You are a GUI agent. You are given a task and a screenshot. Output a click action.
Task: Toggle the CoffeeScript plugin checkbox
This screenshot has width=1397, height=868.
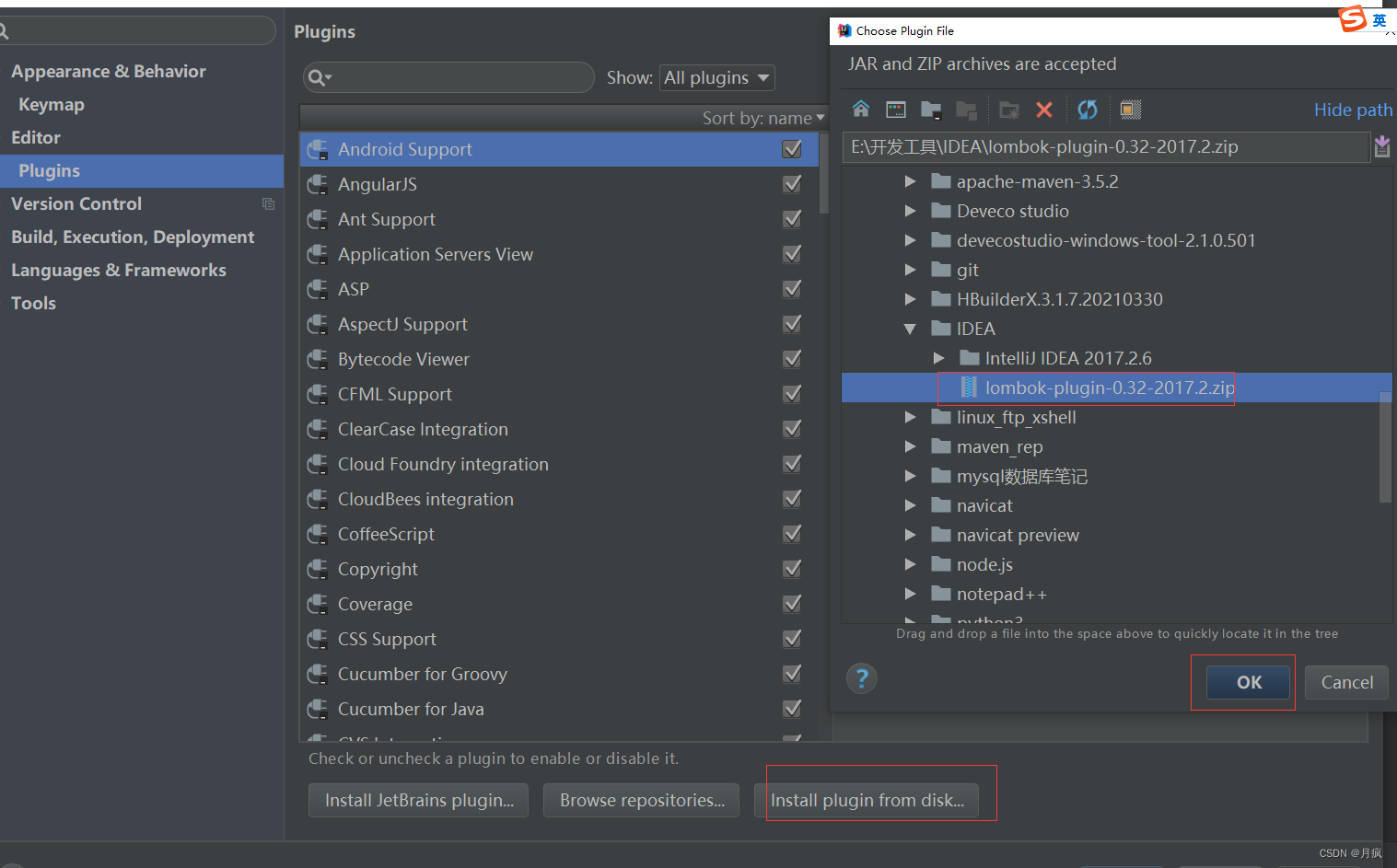pos(792,534)
